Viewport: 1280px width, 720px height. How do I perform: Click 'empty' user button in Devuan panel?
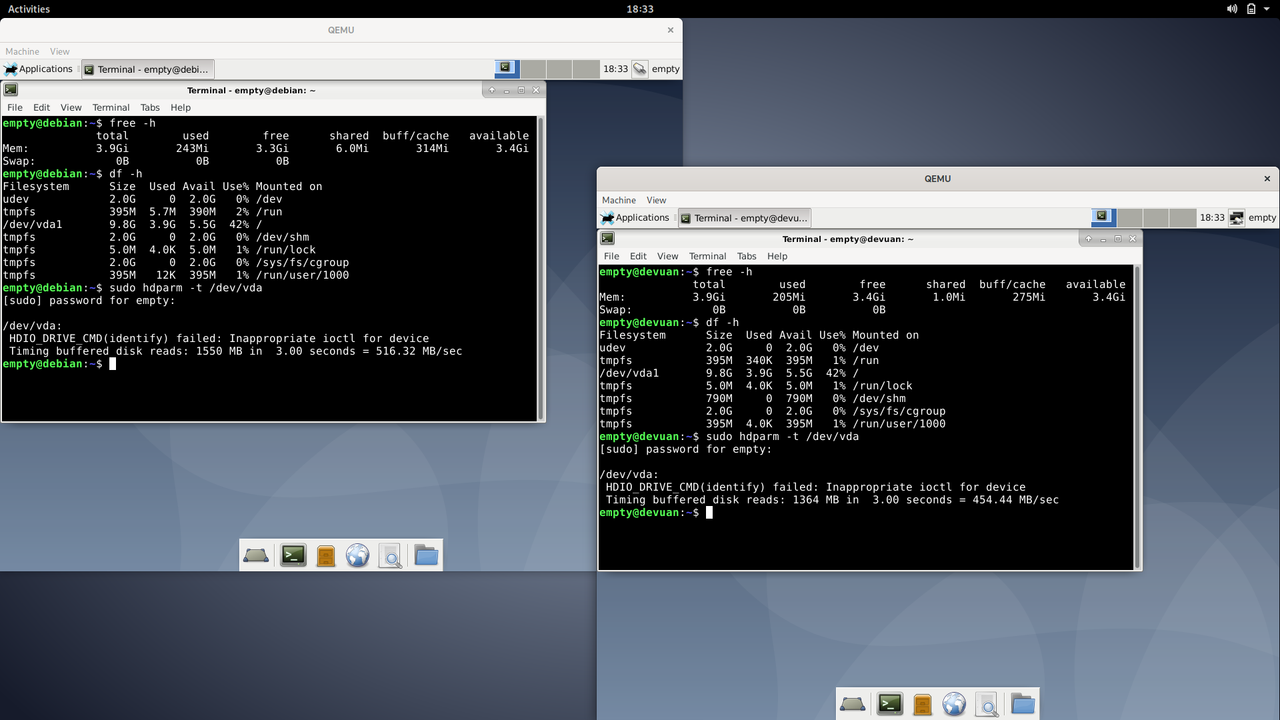(1262, 218)
